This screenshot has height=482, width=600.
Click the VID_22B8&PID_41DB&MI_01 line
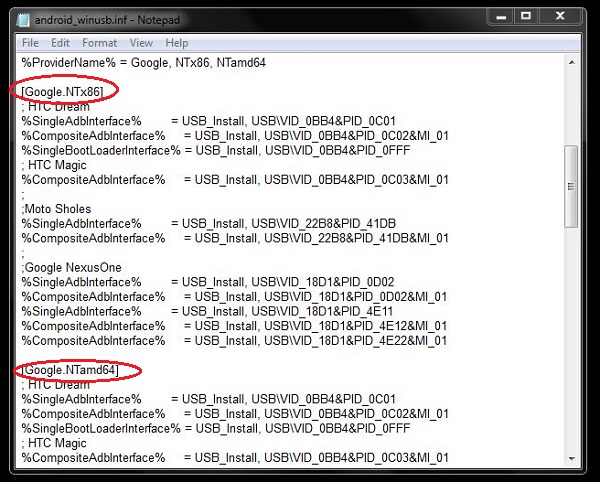(x=235, y=238)
